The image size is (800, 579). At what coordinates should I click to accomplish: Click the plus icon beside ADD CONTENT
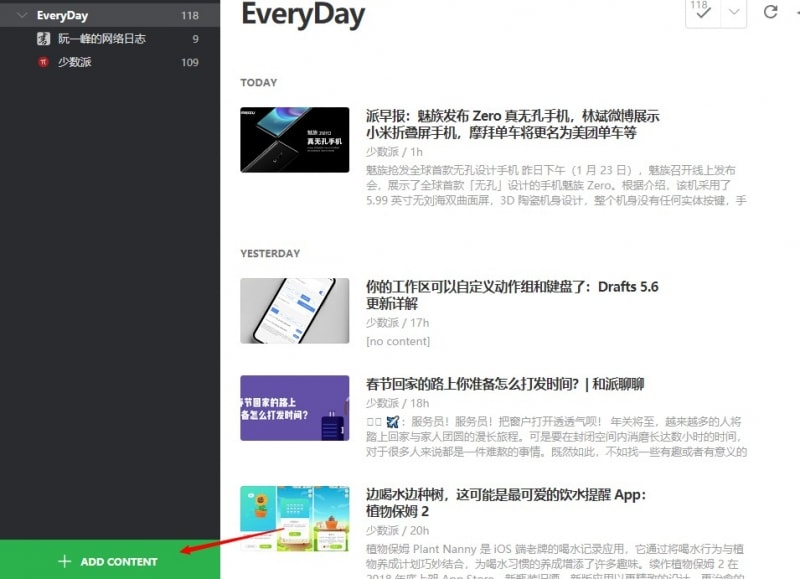65,562
